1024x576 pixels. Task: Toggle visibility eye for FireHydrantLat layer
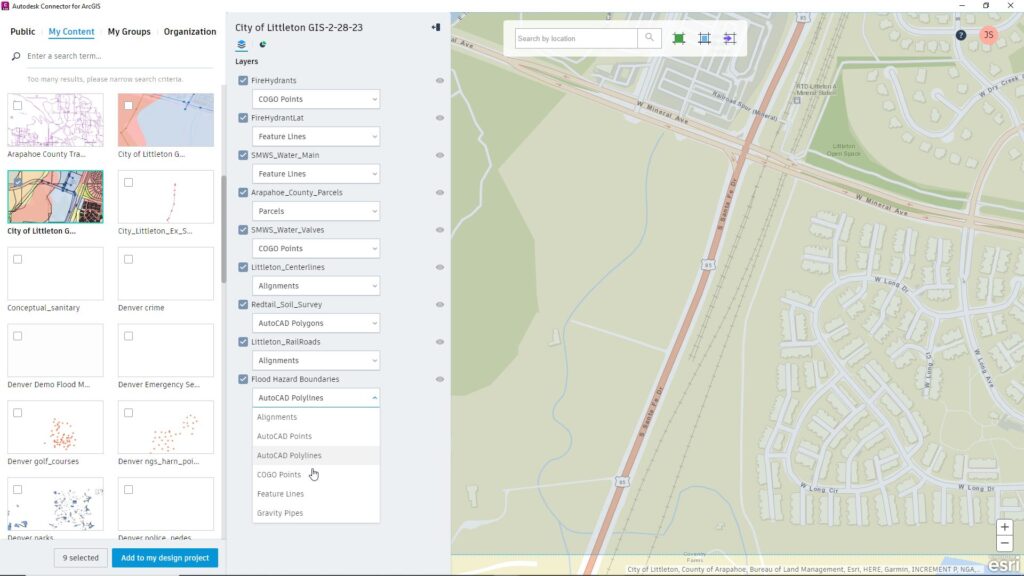tap(440, 118)
